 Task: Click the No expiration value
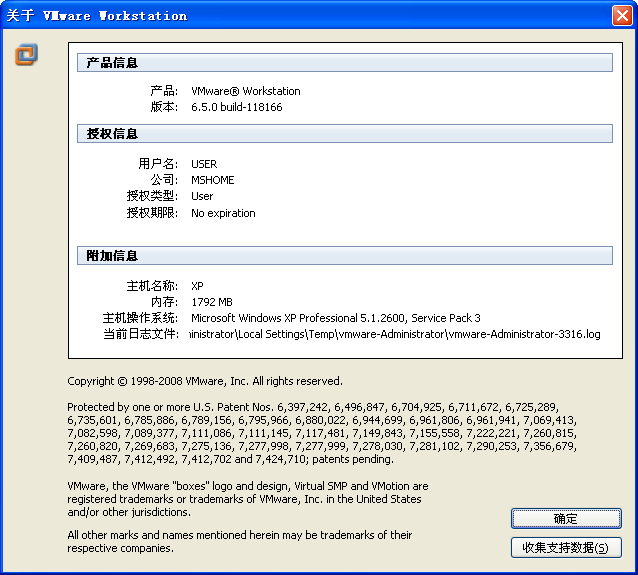(x=223, y=213)
